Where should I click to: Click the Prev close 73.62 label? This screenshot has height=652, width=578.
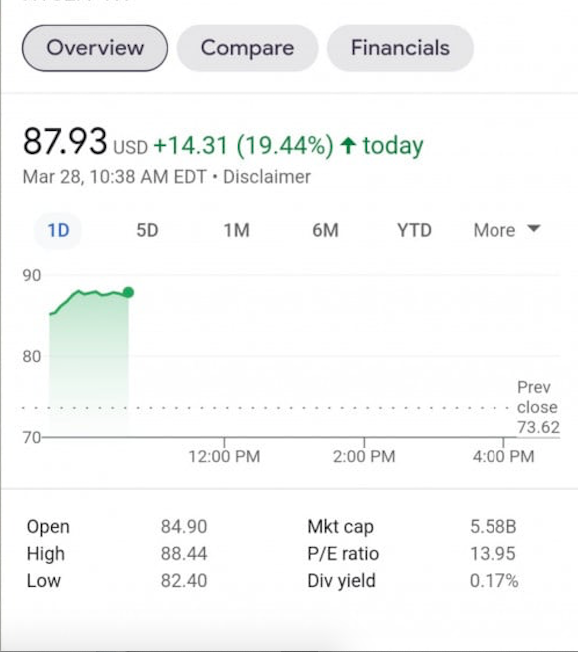pos(538,407)
